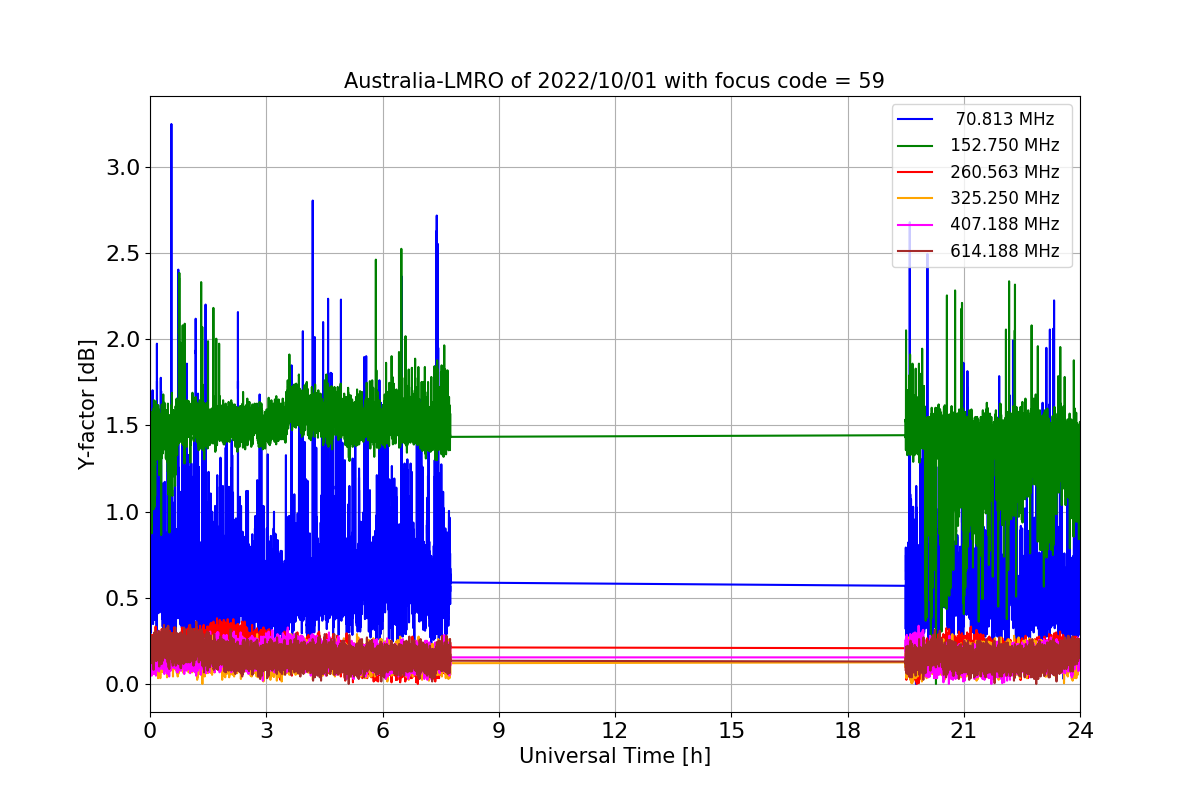Click the y-axis tick label '1.5'

click(122, 426)
